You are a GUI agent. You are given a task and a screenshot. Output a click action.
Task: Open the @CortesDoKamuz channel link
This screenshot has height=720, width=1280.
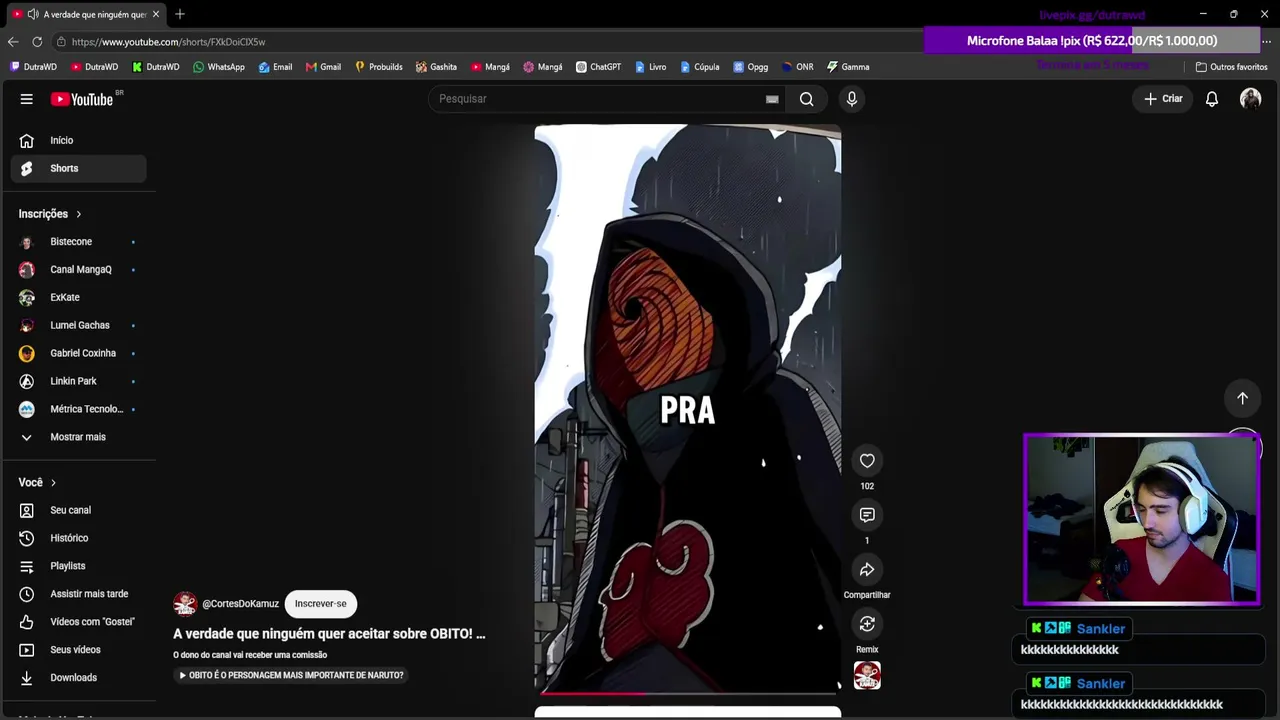(x=240, y=604)
